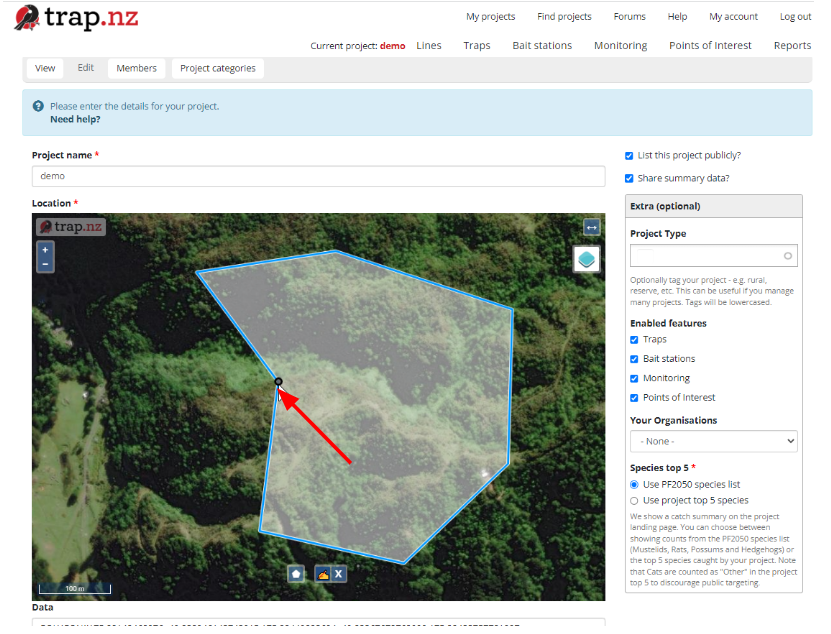
Task: Uncheck the Points of Interest feature checkbox
Action: click(x=634, y=398)
